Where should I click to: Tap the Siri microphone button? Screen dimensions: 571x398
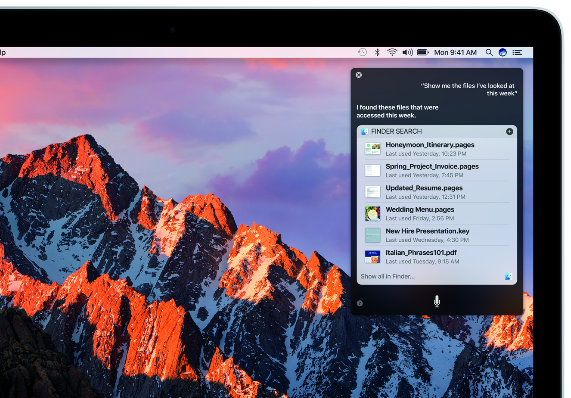point(437,301)
